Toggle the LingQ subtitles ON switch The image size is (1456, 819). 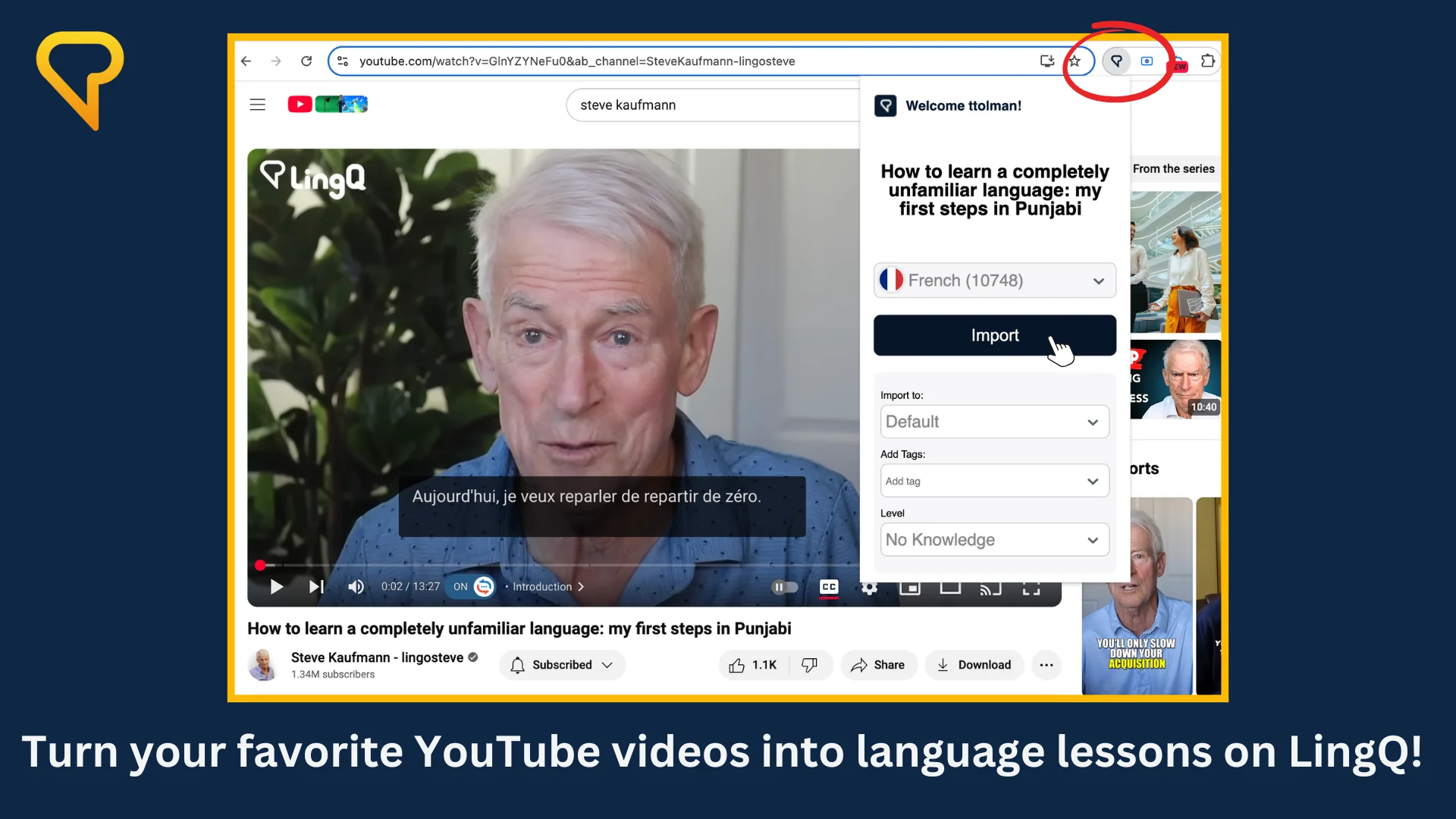(x=472, y=587)
